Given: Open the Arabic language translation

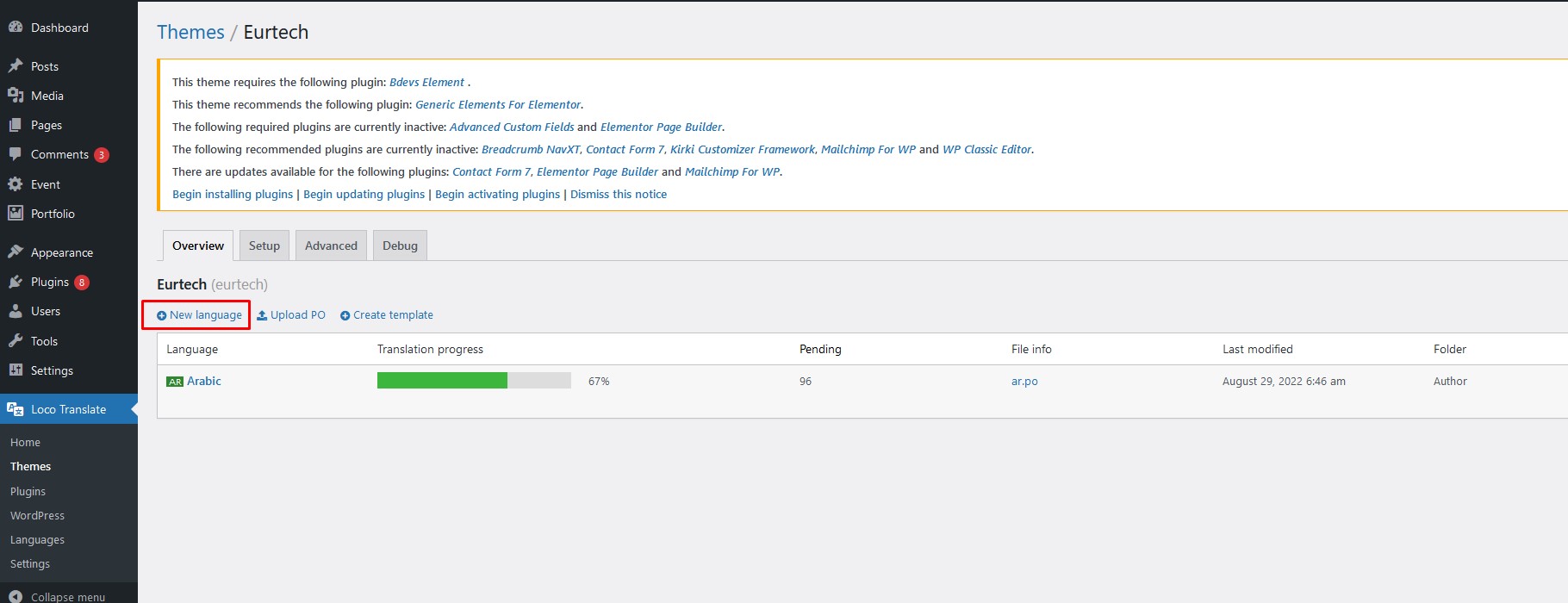Looking at the screenshot, I should click(204, 381).
